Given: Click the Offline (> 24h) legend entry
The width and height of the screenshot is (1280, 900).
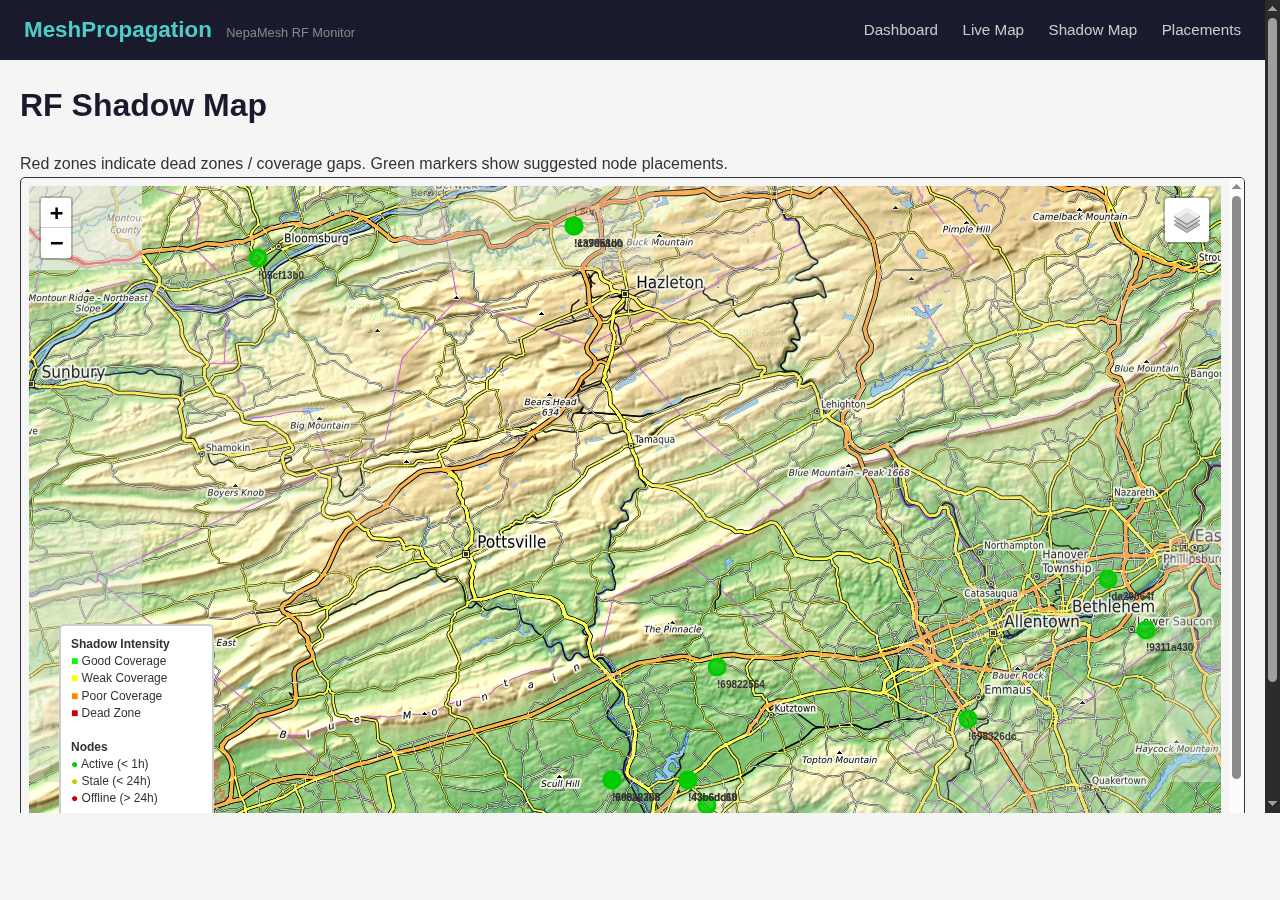Looking at the screenshot, I should 115,798.
